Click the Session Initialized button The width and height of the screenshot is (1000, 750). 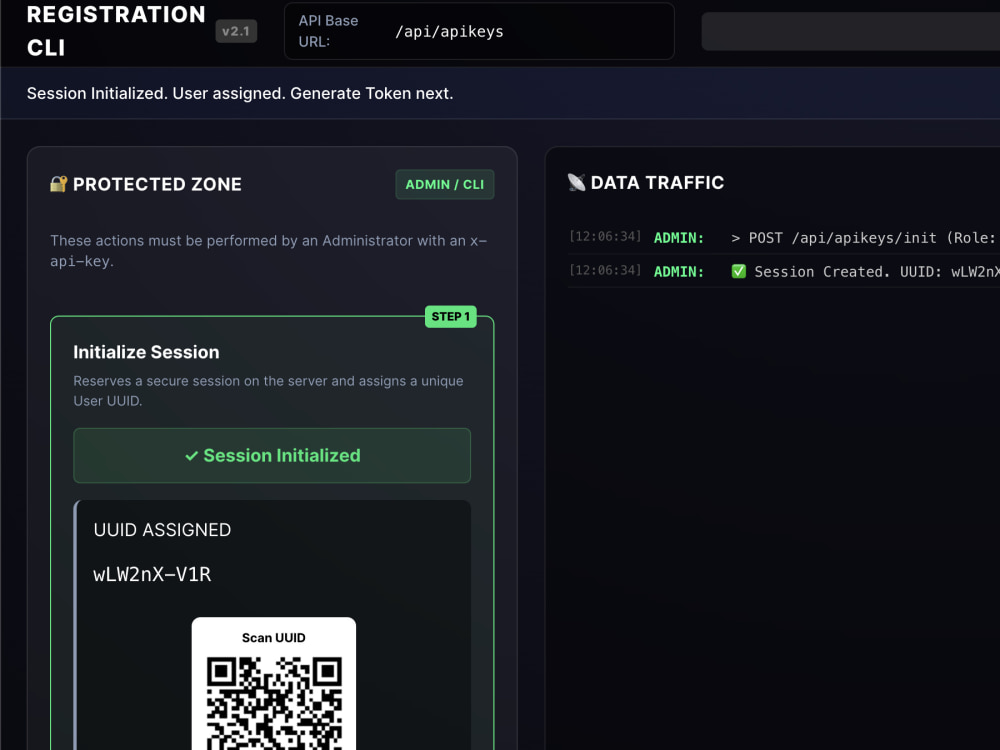272,455
